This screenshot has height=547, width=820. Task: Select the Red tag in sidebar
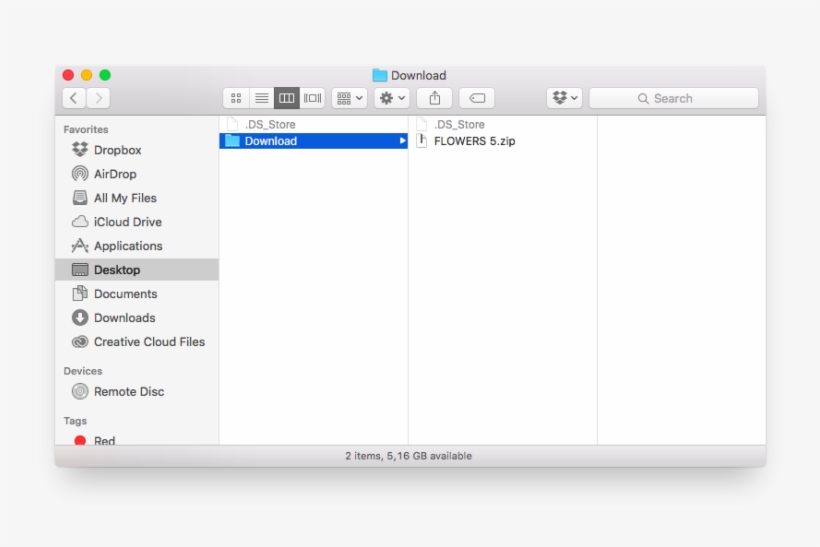click(104, 440)
